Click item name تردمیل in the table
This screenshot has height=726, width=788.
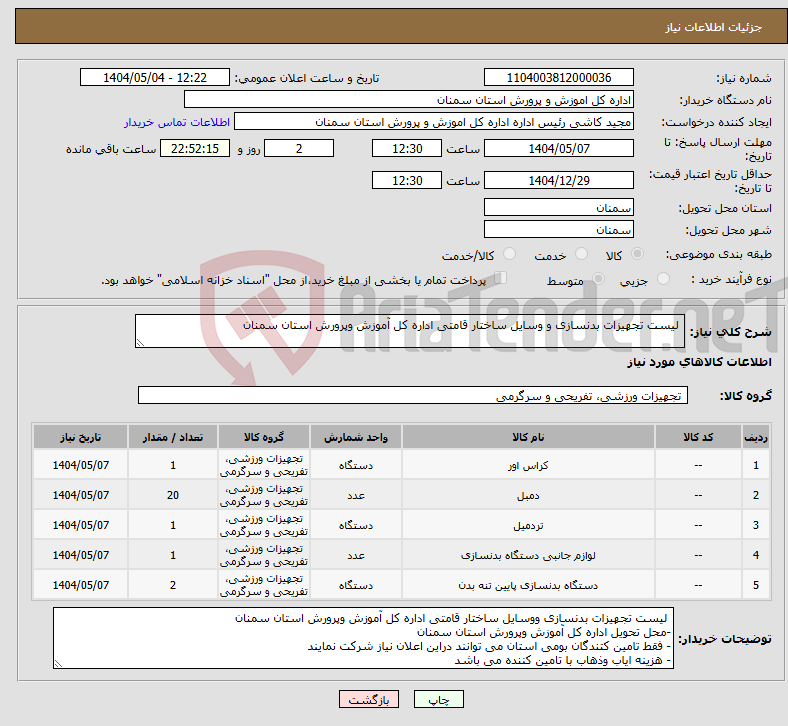[528, 526]
